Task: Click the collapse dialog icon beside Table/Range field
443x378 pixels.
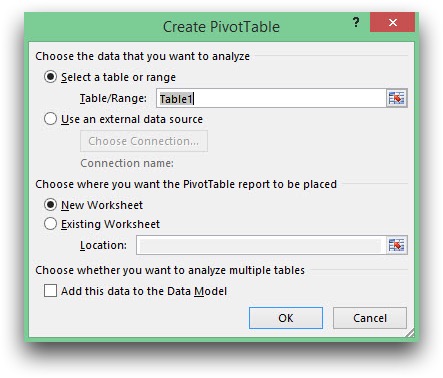Action: click(x=397, y=98)
